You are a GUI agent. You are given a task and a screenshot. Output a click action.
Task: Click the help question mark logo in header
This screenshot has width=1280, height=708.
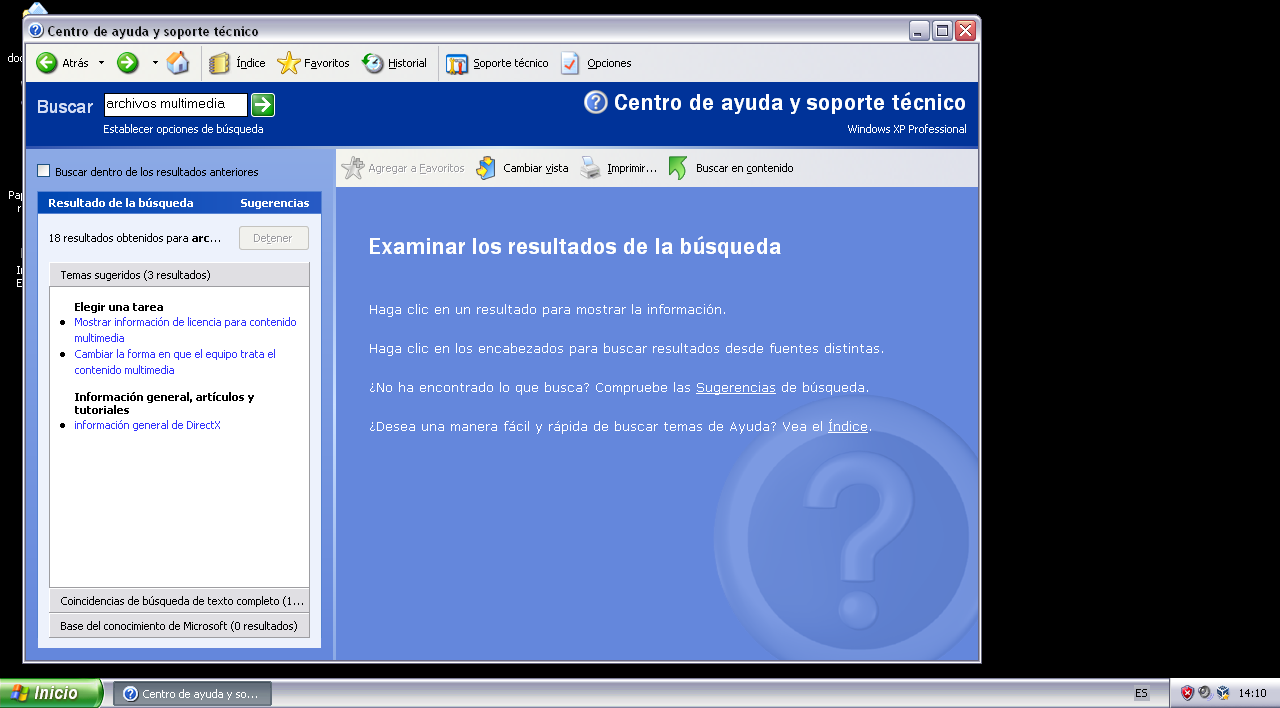pos(596,102)
